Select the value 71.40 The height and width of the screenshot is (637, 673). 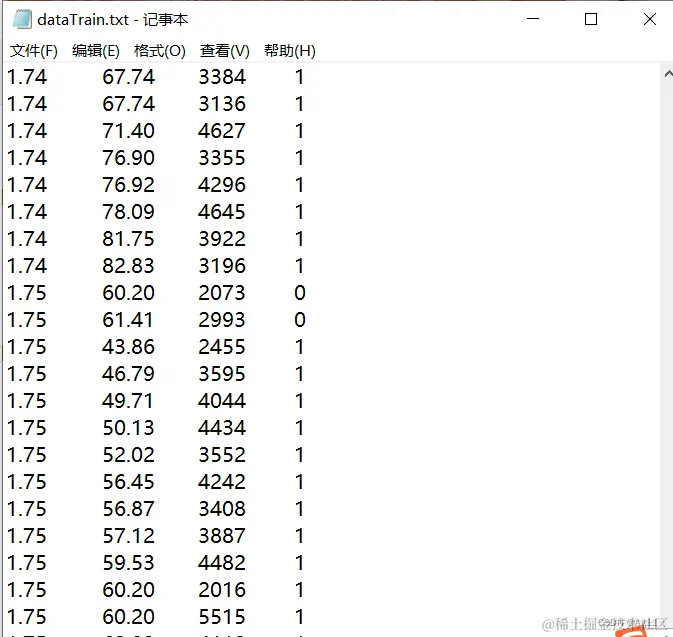[128, 131]
